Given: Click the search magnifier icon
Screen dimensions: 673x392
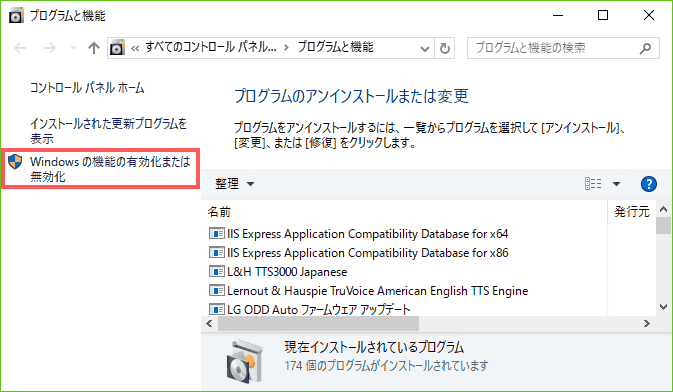Looking at the screenshot, I should (645, 48).
